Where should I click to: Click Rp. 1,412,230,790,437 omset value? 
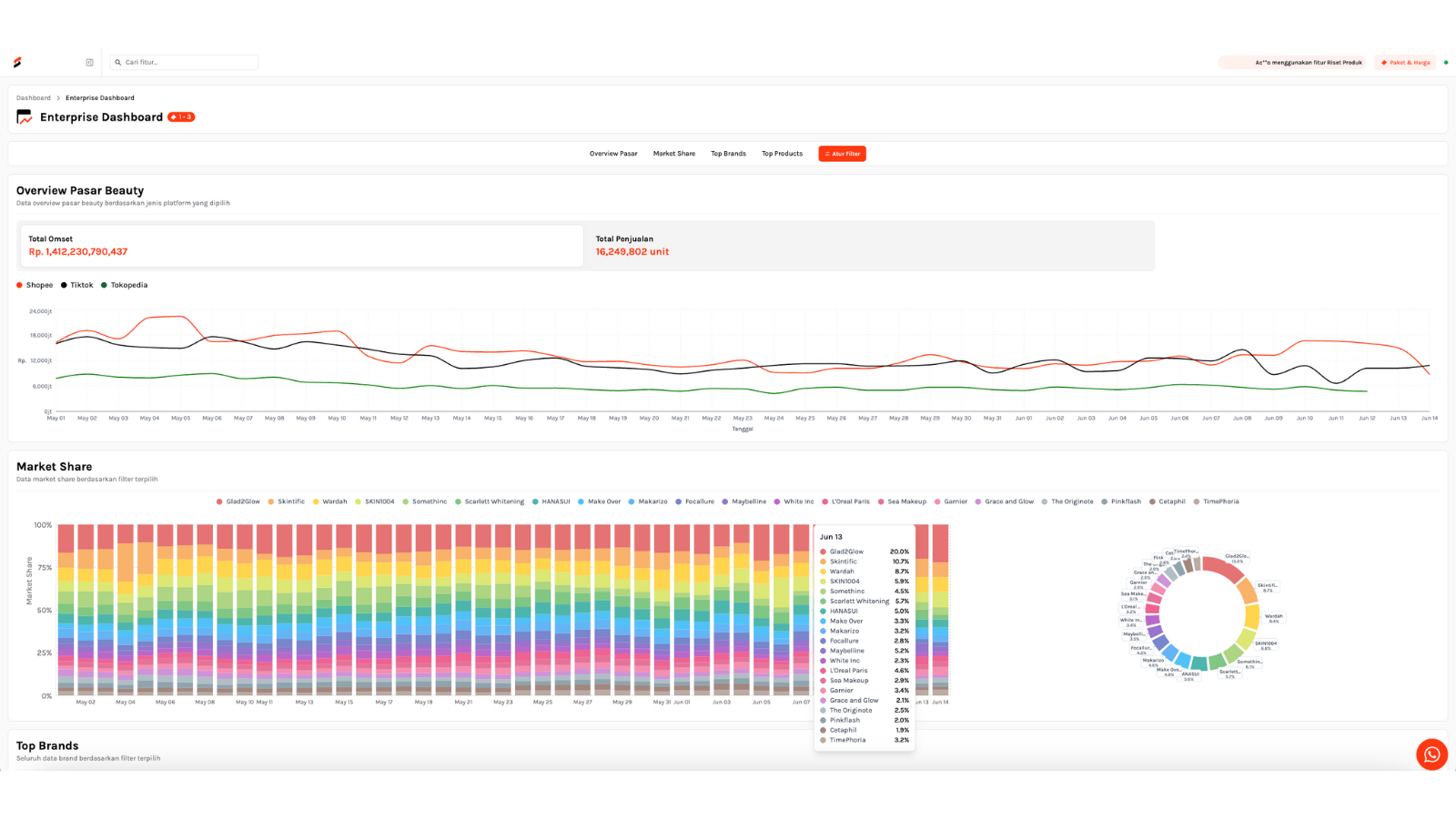click(78, 252)
